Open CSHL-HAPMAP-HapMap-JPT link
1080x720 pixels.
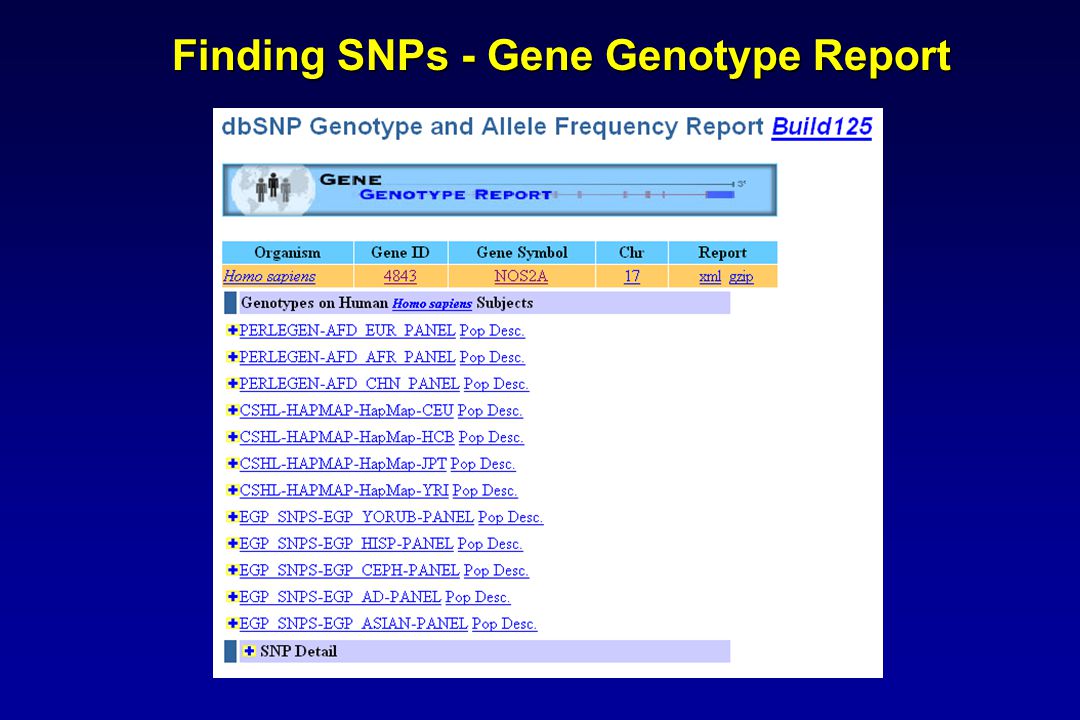pyautogui.click(x=343, y=464)
